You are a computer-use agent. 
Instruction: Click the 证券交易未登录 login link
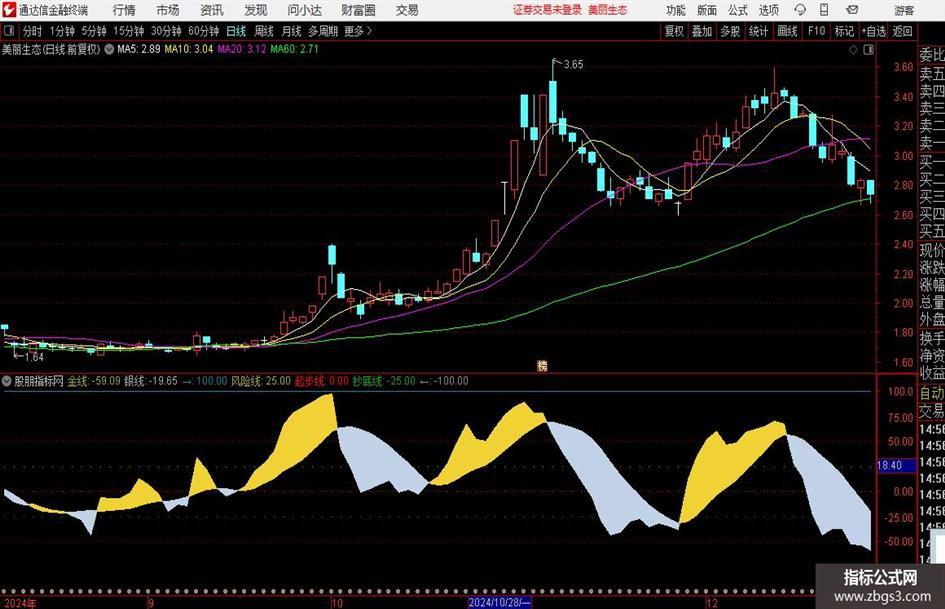(x=547, y=10)
